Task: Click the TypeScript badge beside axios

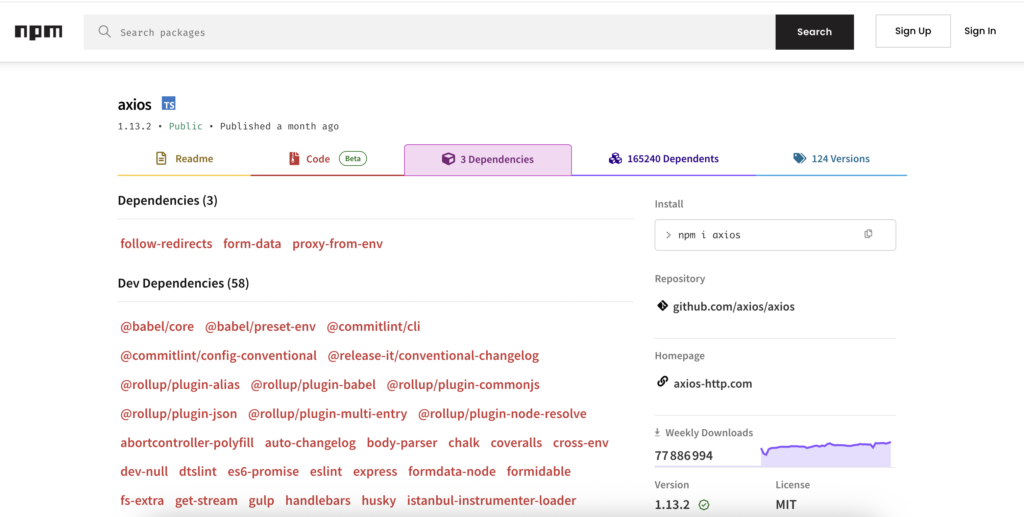Action: [169, 104]
